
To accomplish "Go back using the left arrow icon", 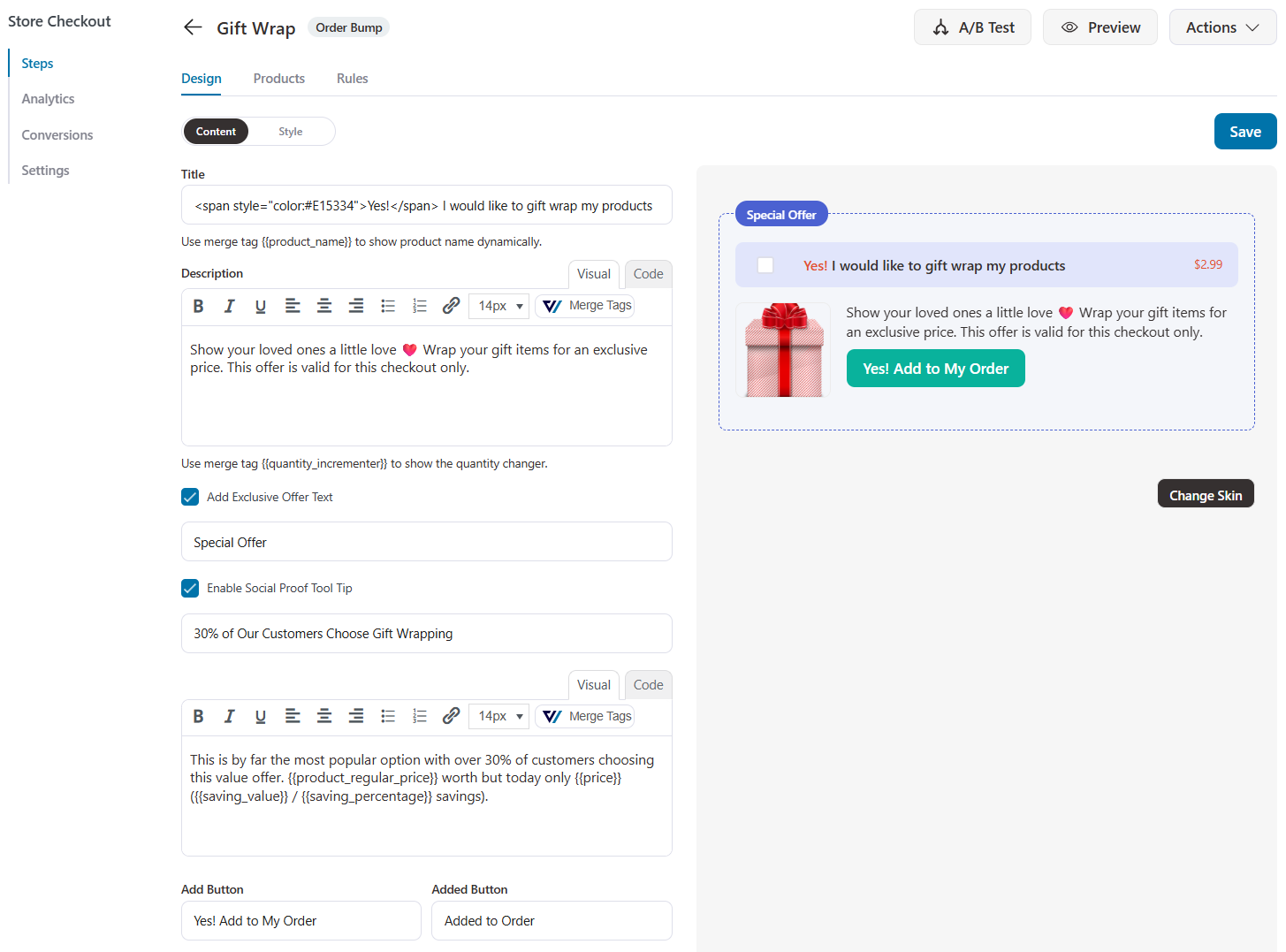I will [x=193, y=27].
